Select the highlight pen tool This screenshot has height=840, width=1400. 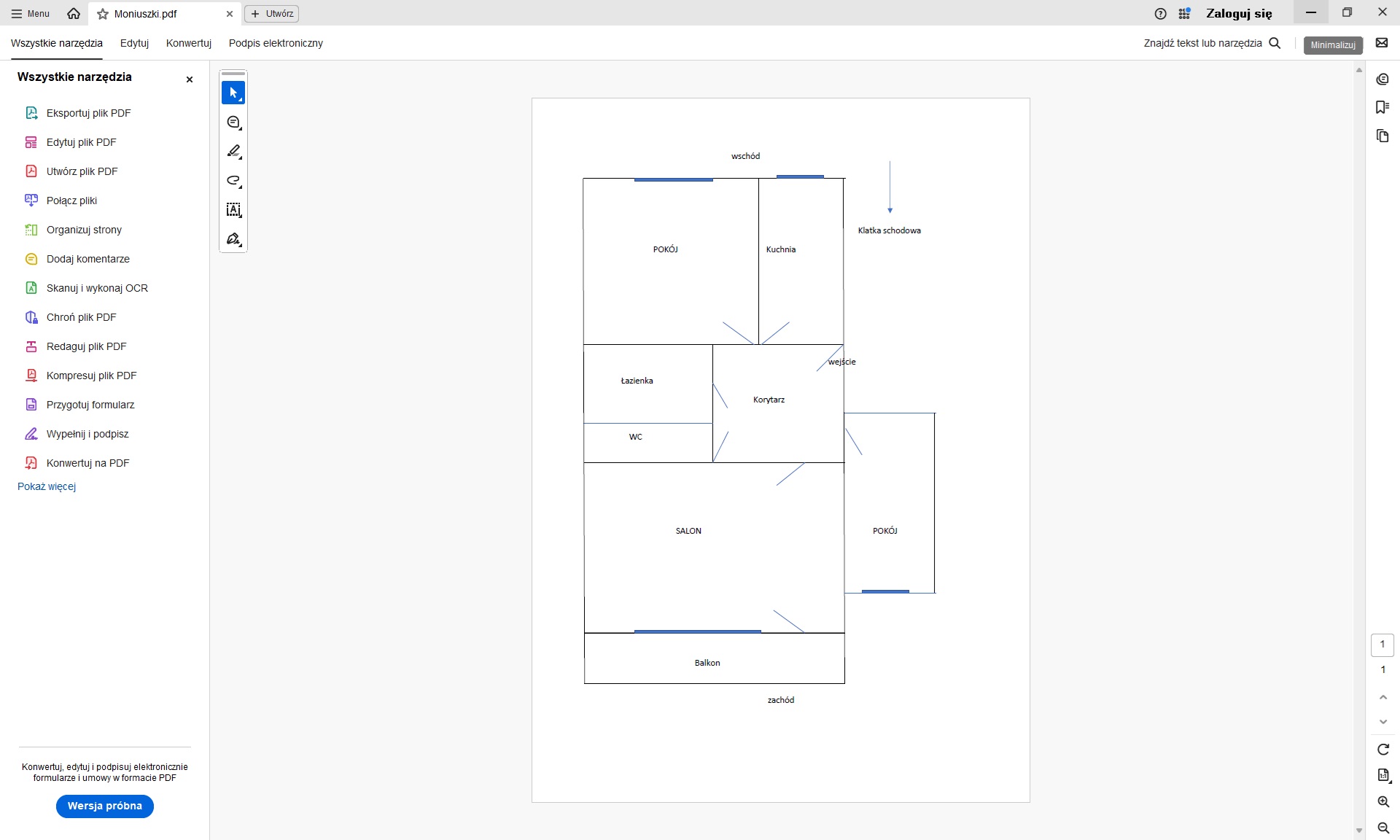233,151
